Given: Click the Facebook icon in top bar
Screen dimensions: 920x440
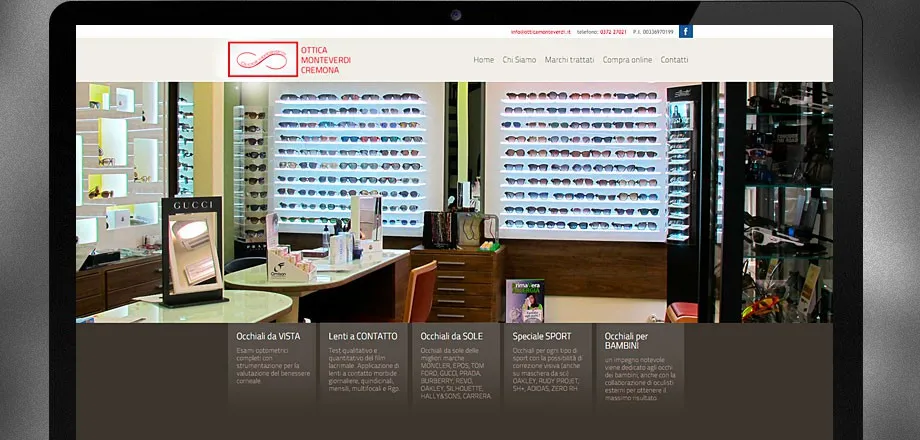Looking at the screenshot, I should point(685,31).
